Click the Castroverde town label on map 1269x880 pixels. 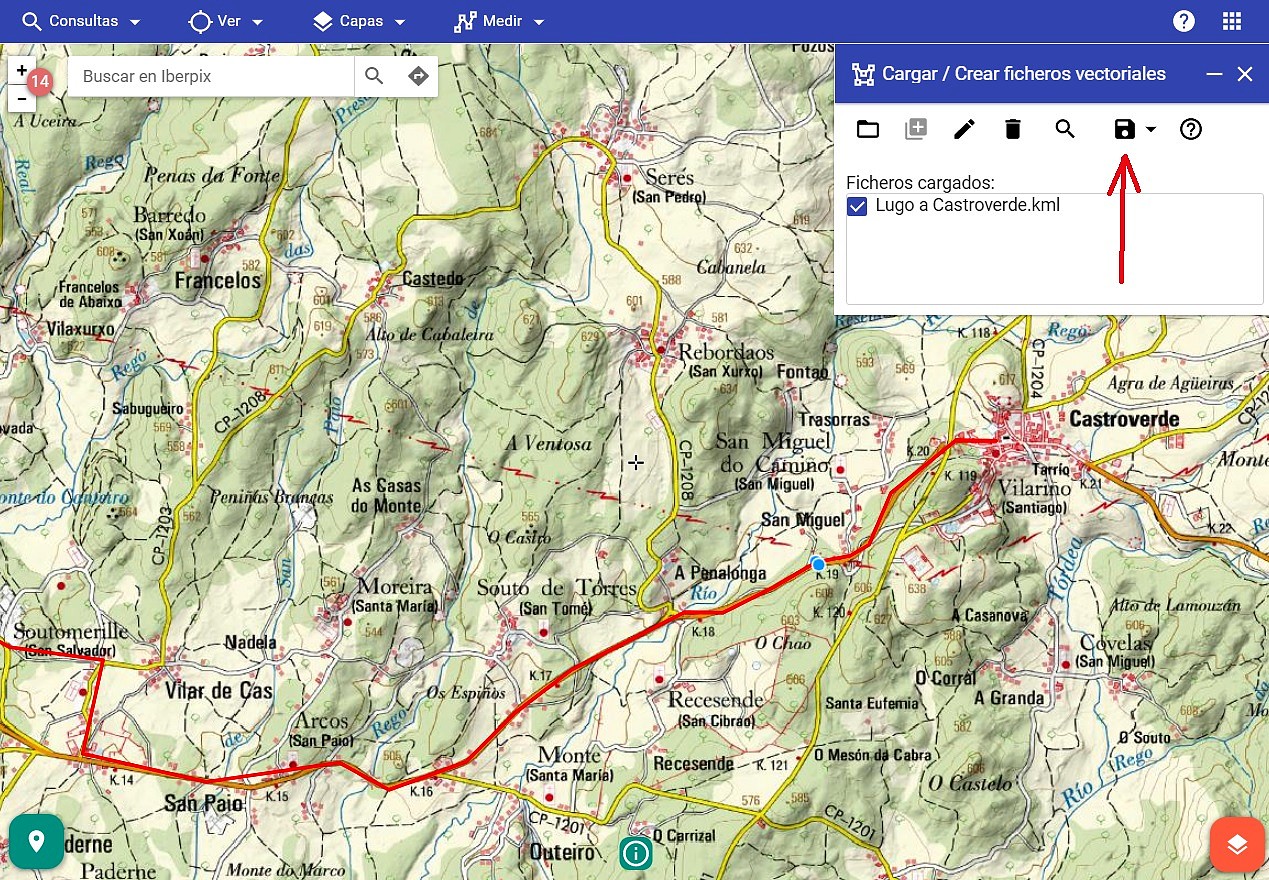1124,419
